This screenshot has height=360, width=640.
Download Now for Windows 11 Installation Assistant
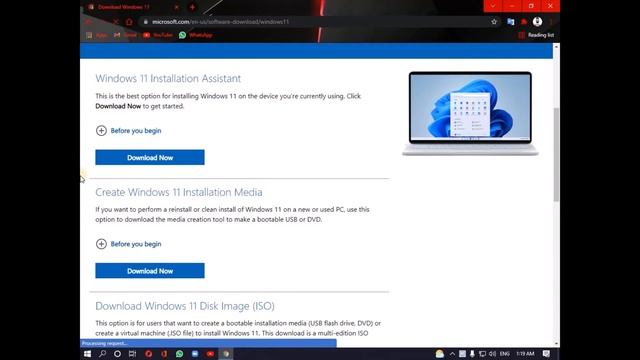150,158
